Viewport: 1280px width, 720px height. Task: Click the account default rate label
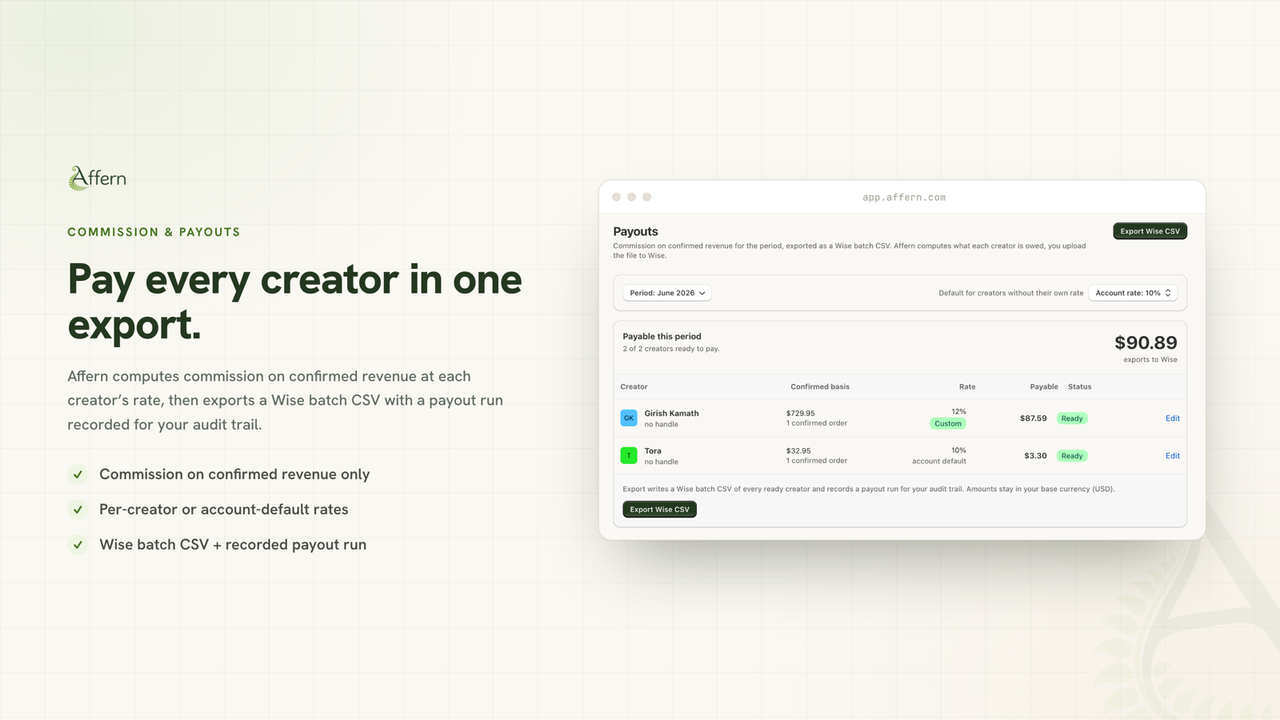coord(939,461)
